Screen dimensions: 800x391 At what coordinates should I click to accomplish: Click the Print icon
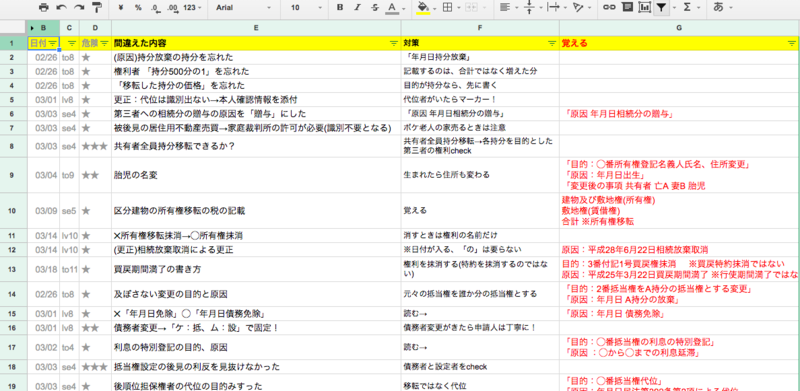click(44, 8)
